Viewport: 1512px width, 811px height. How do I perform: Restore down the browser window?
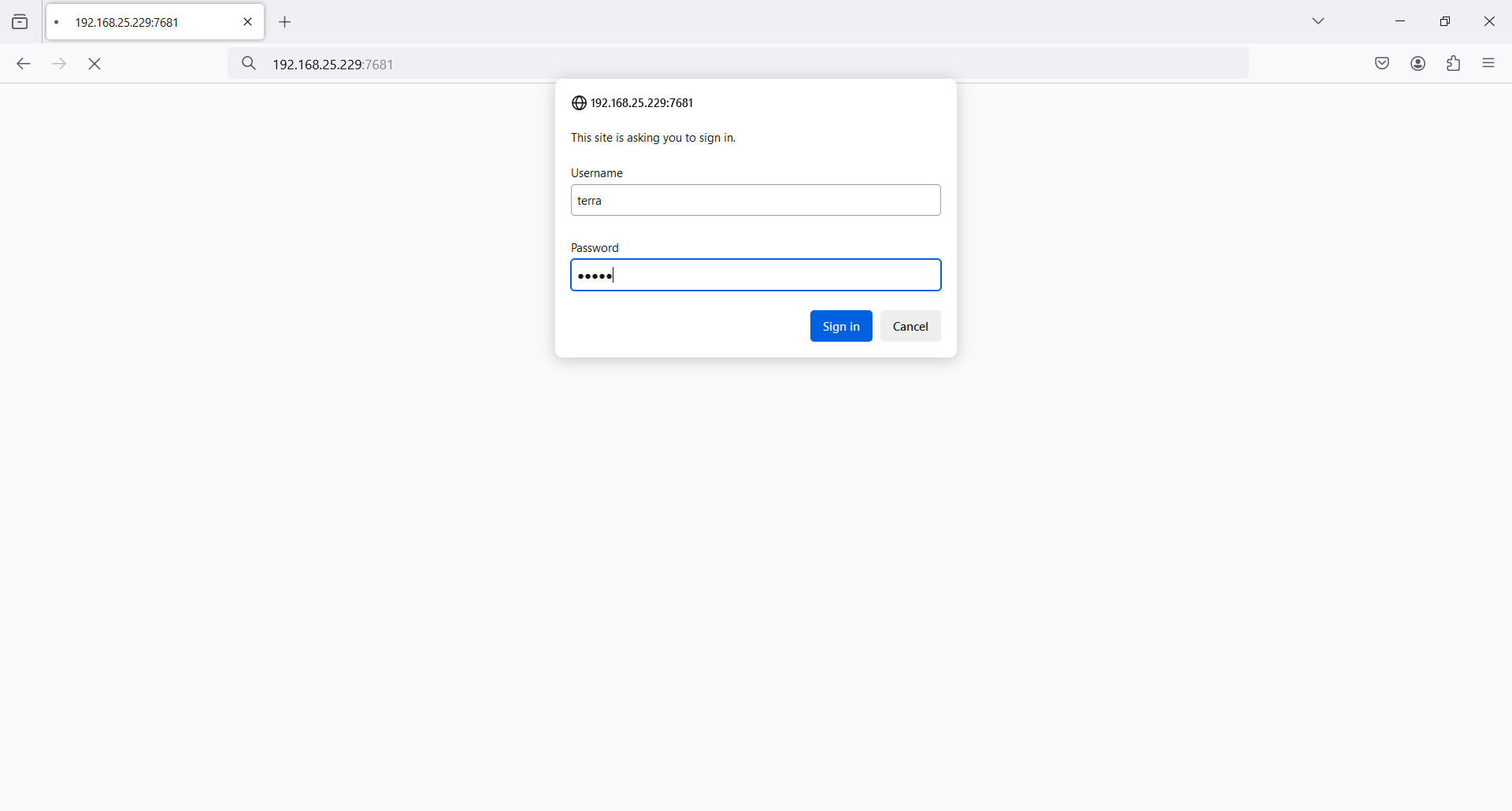tap(1445, 21)
